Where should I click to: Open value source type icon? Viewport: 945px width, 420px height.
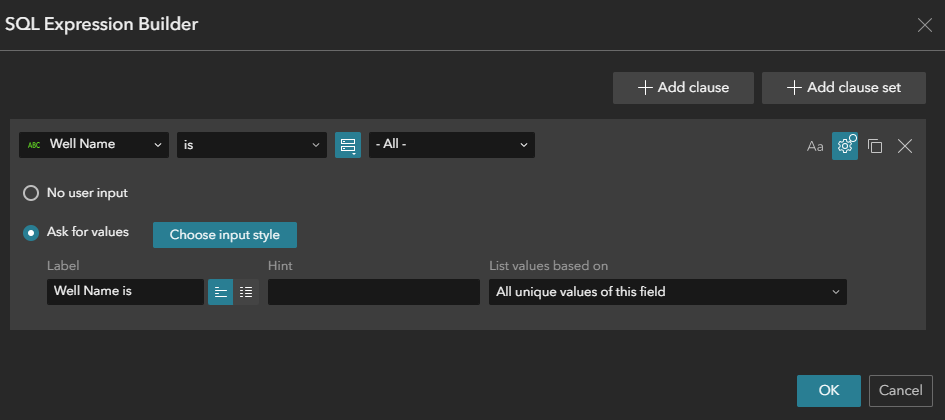click(348, 145)
